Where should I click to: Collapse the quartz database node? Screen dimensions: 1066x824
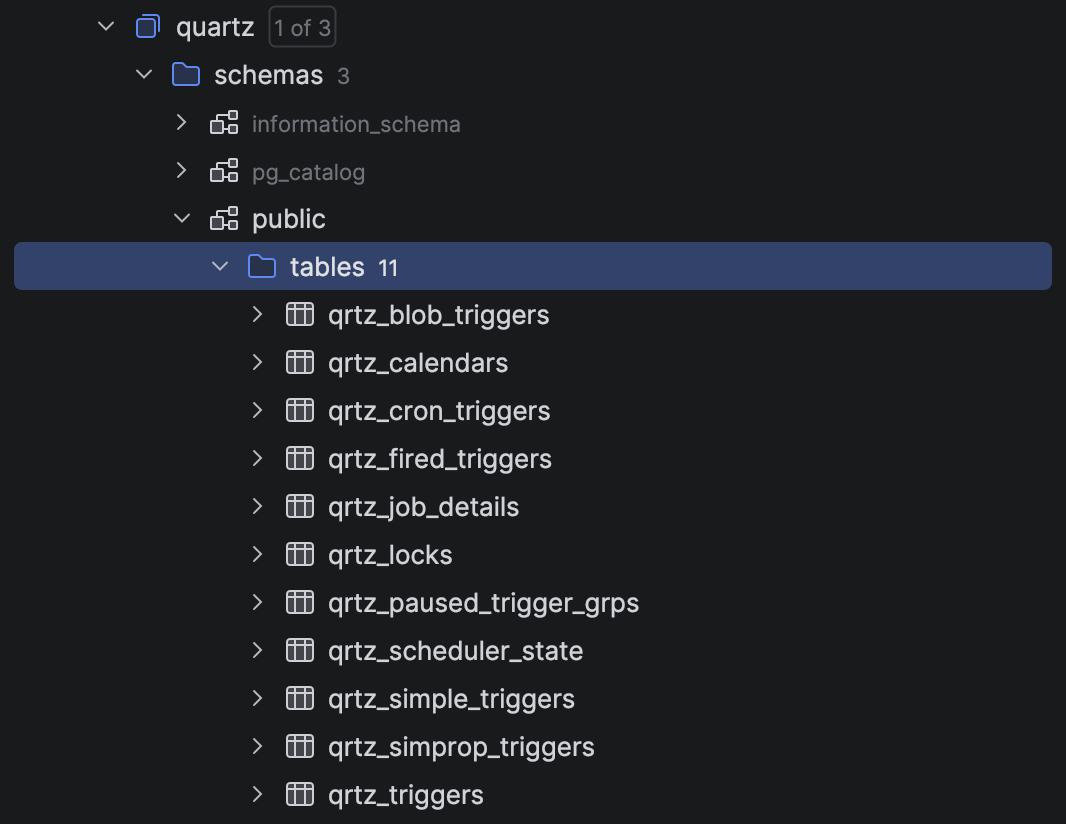[x=107, y=27]
